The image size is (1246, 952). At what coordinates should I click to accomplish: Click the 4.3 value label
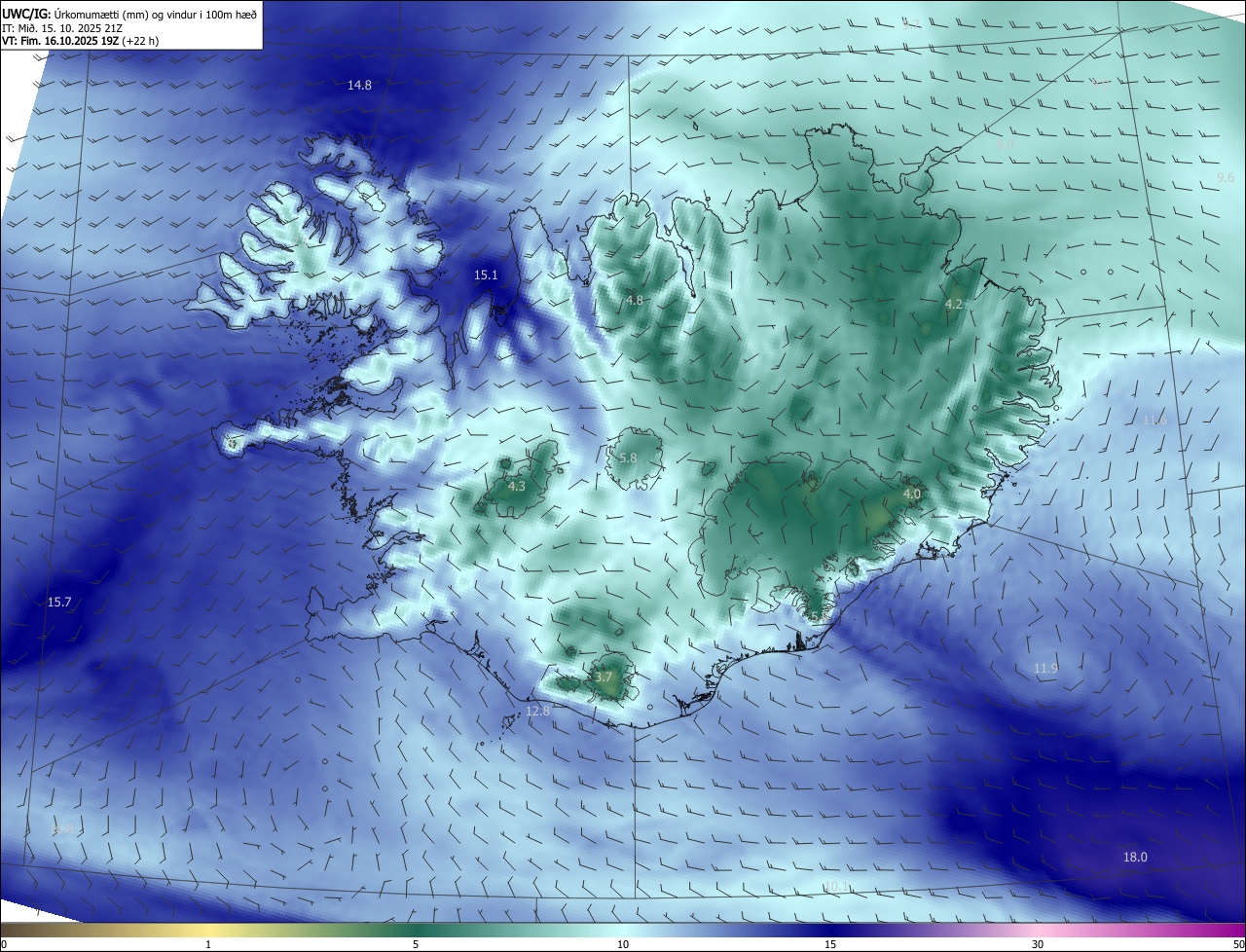[x=517, y=487]
